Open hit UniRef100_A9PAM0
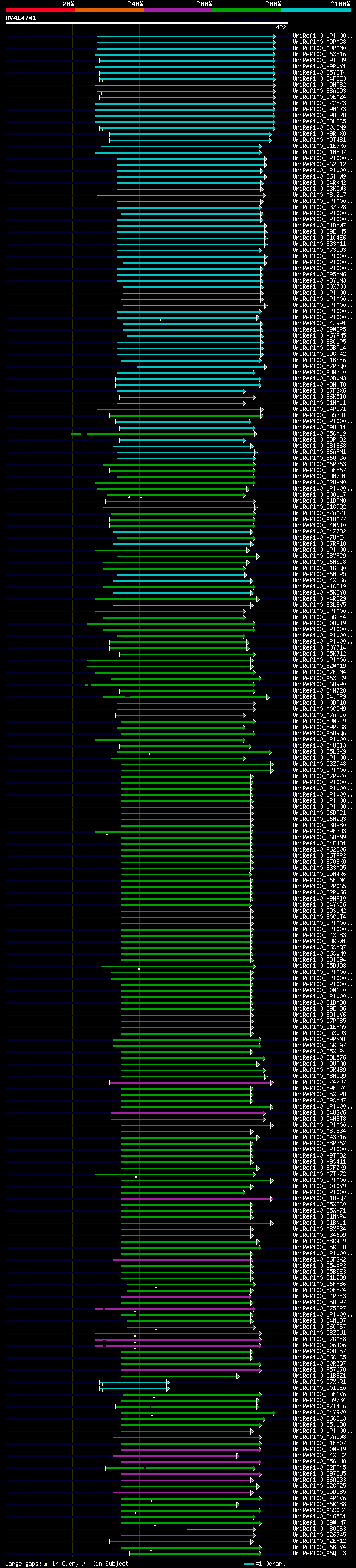The width and height of the screenshot is (356, 1568). (319, 48)
